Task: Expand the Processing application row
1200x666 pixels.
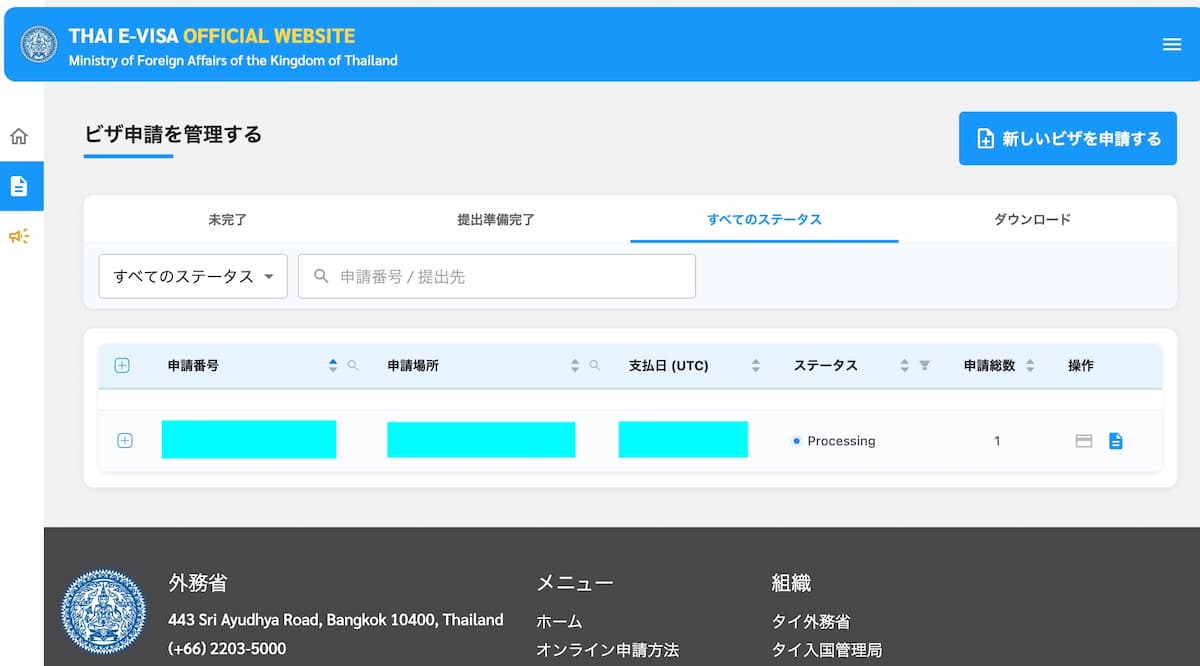Action: pos(125,441)
